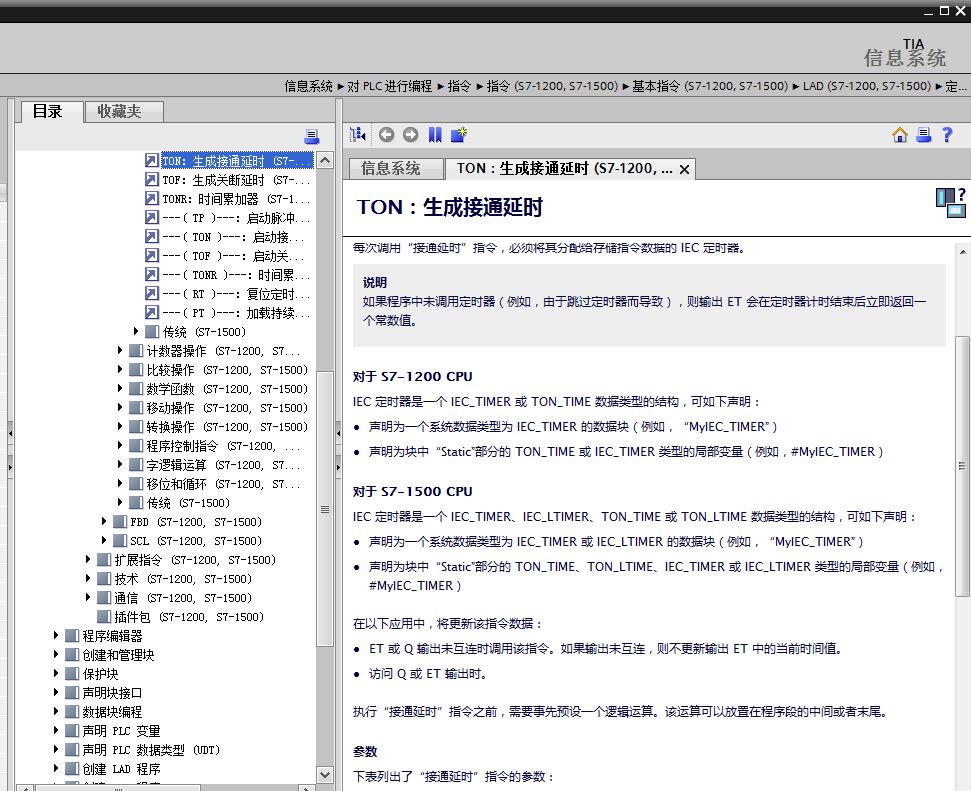Click the Home icon on the help toolbar
The height and width of the screenshot is (791, 971).
(899, 134)
